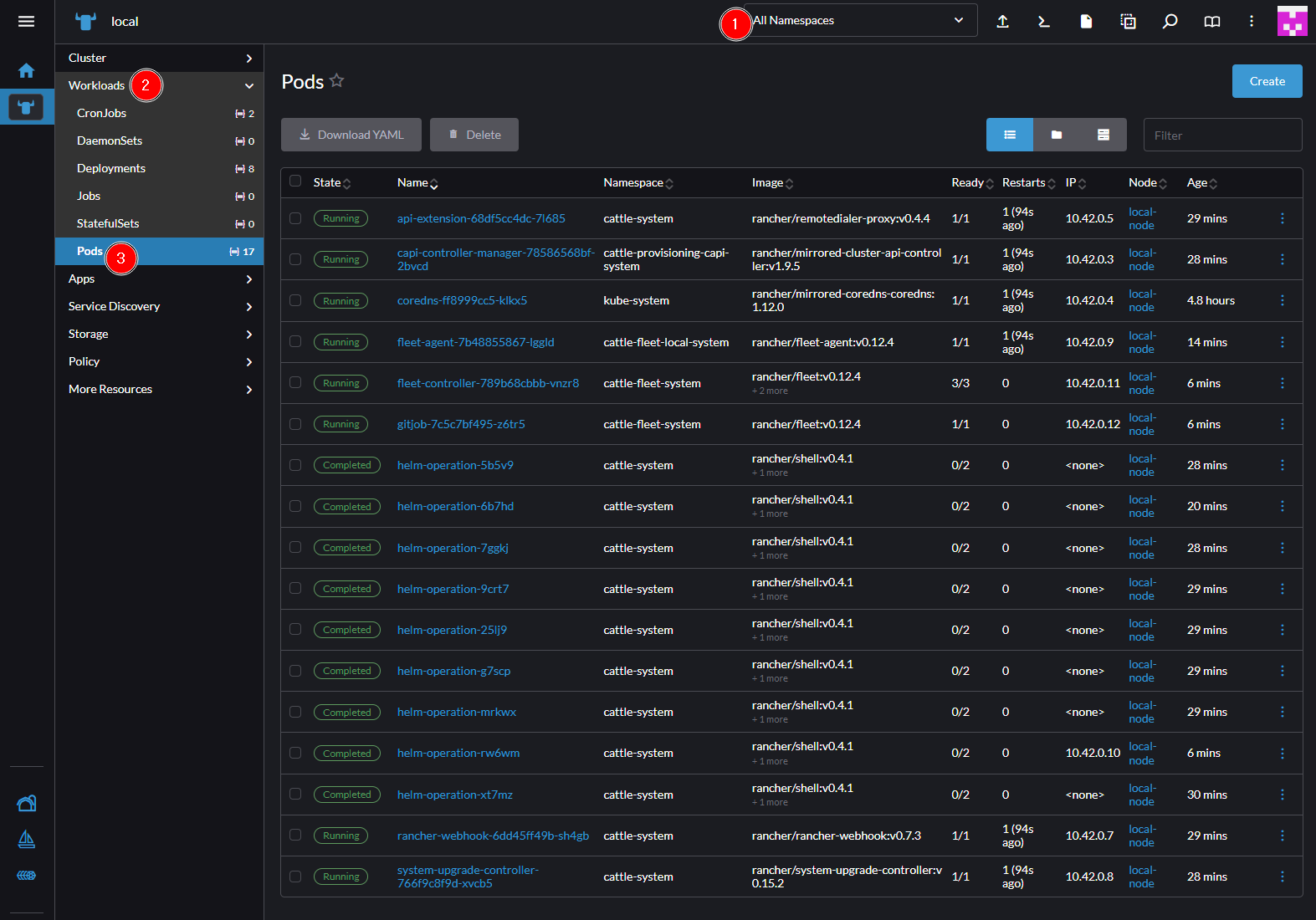Select Pods in the Workloads menu
Image resolution: width=1316 pixels, height=920 pixels.
(x=160, y=251)
